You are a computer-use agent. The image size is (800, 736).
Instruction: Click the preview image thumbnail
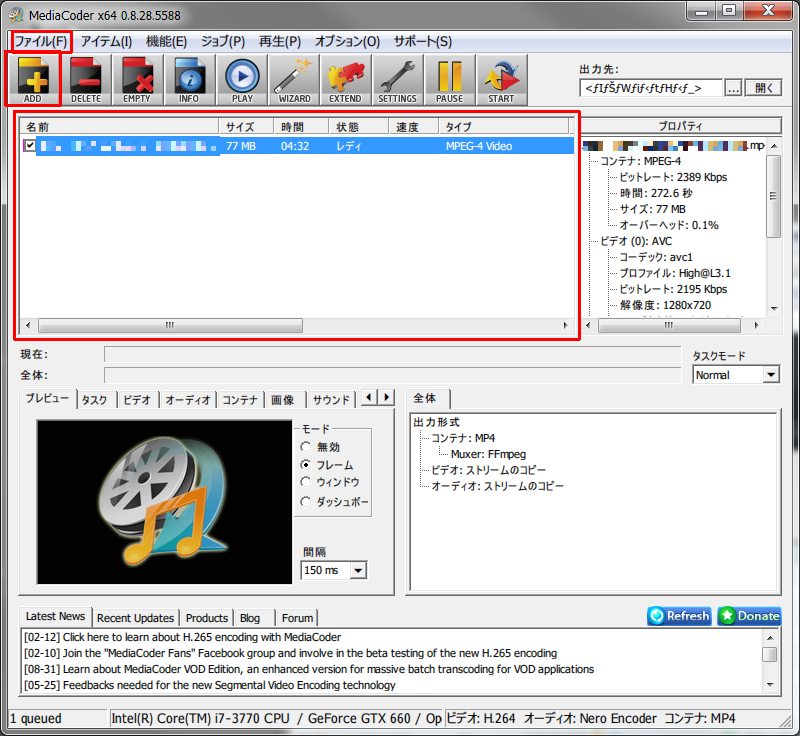[164, 502]
